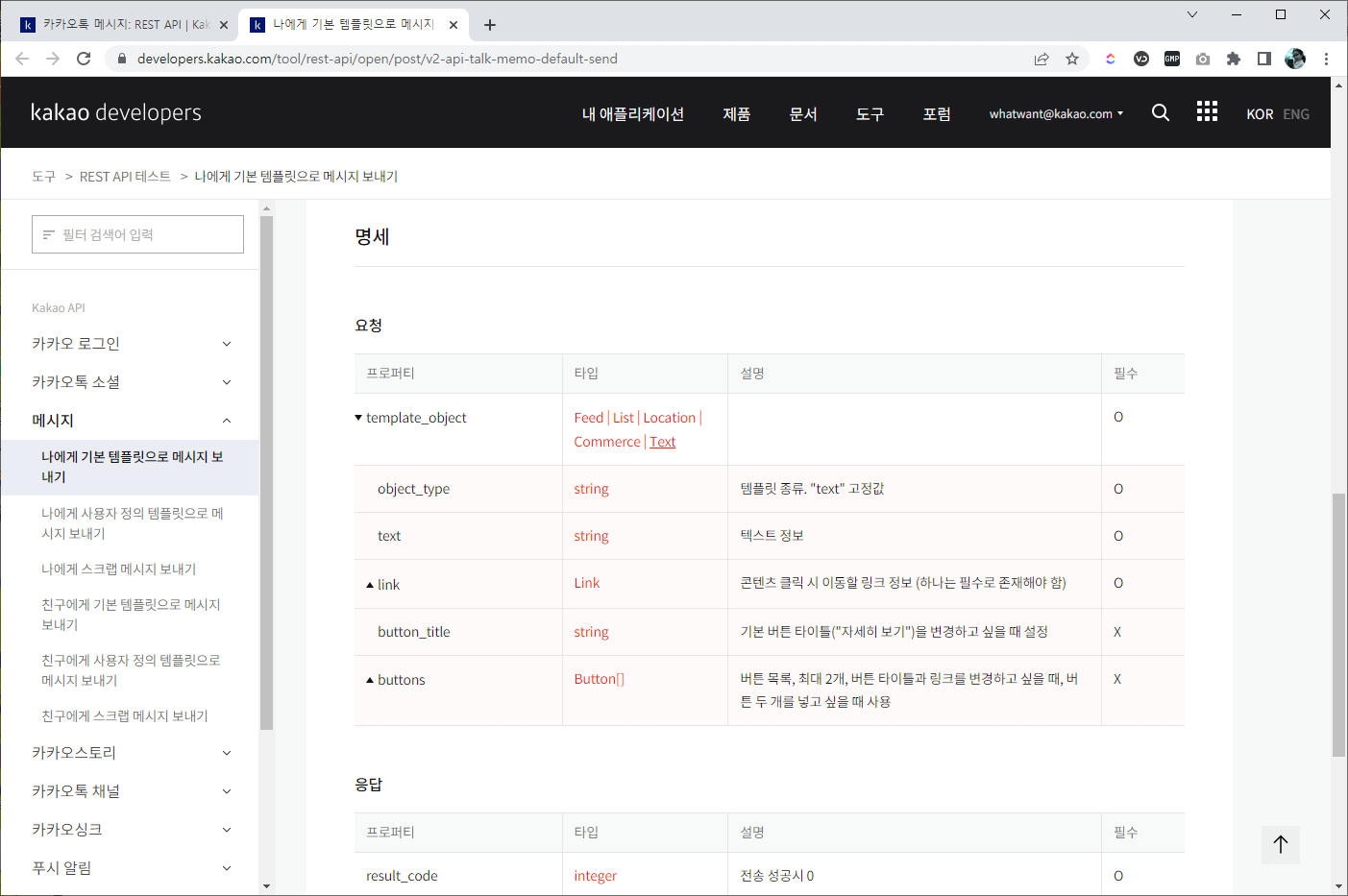Screen dimensions: 1348x896
Task: Bookmark this page with star icon
Action: click(1072, 59)
